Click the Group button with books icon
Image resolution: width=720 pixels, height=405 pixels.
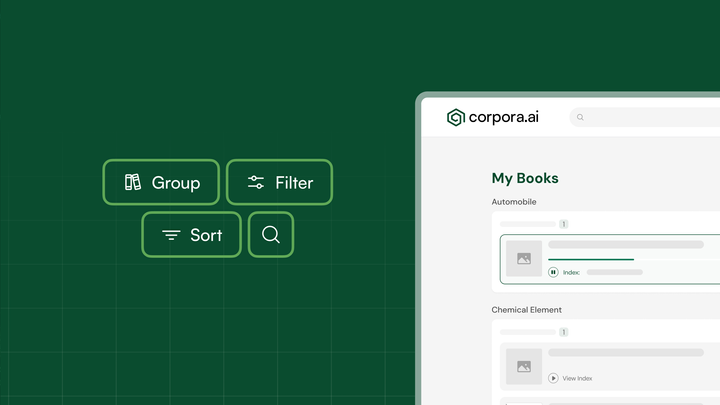pos(161,182)
